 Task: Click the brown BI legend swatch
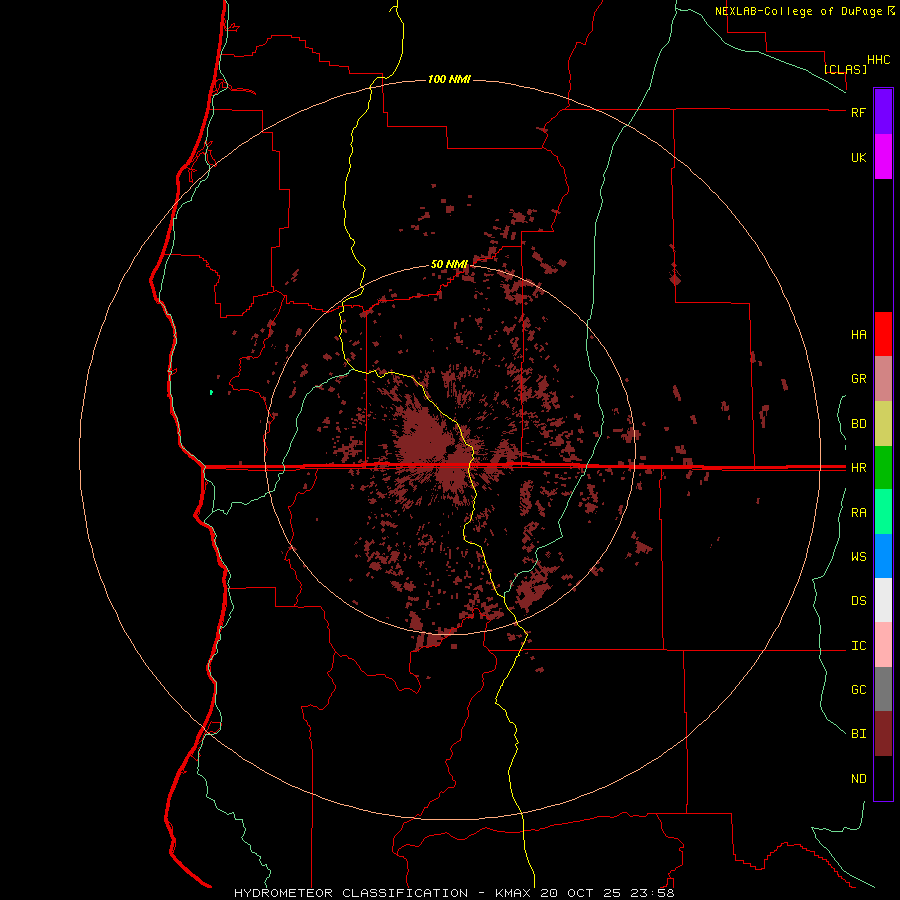pos(883,734)
